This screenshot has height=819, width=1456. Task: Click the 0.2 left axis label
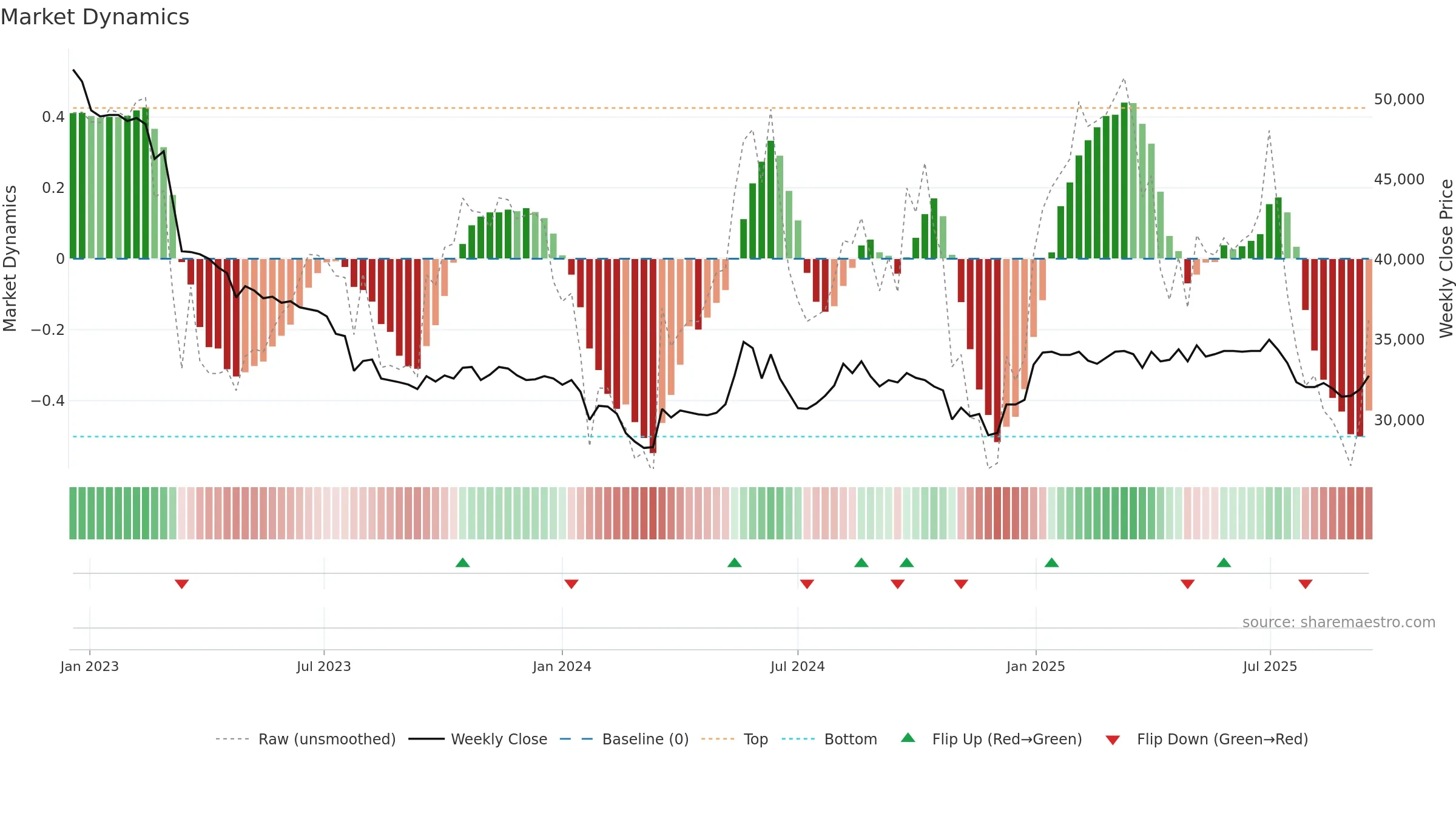[x=53, y=187]
